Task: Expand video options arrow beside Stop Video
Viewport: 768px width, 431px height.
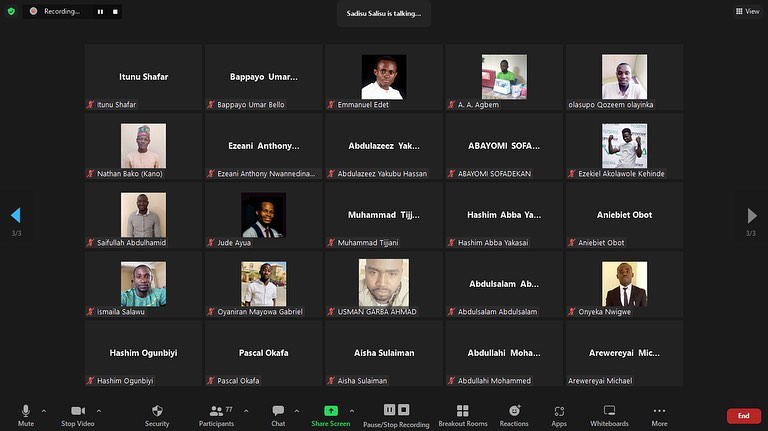Action: pyautogui.click(x=99, y=409)
